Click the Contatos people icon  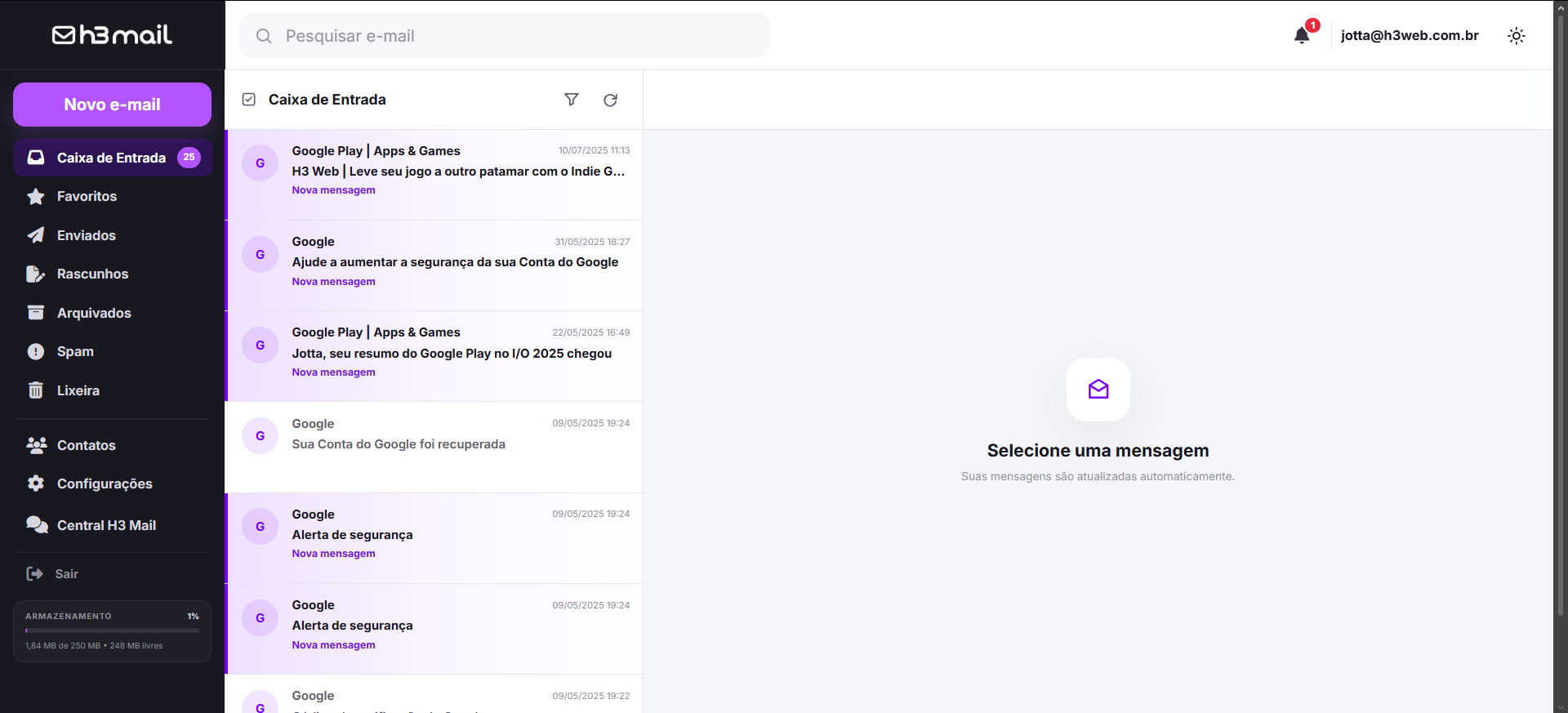[36, 445]
